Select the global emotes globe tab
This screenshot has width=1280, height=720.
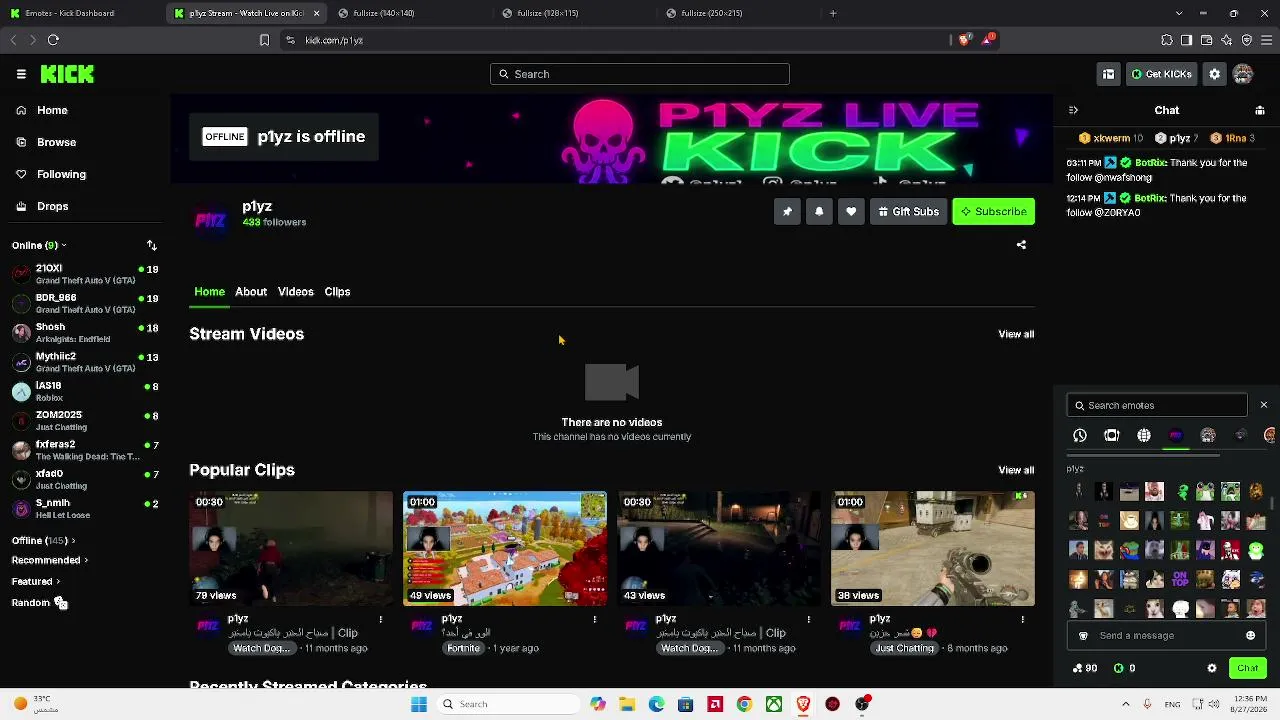pos(1144,436)
